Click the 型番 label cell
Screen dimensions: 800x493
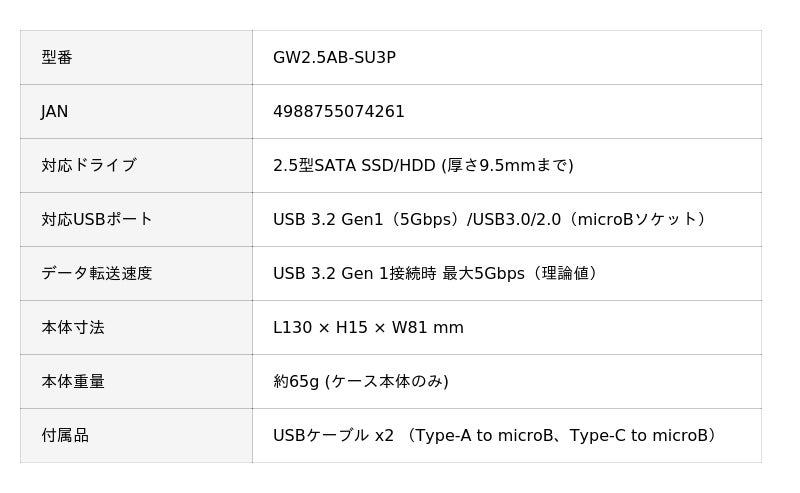(x=57, y=58)
